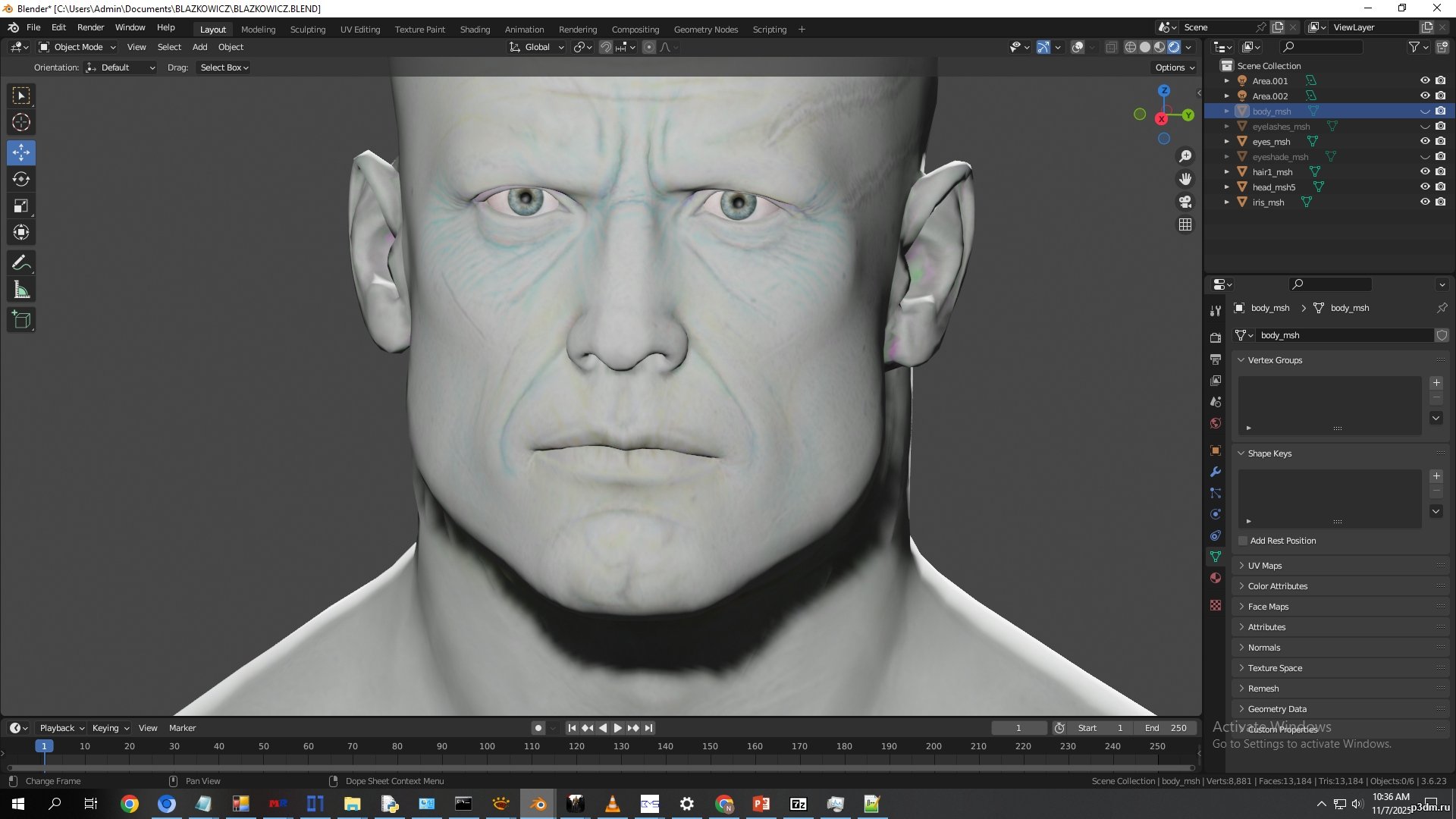Activate the Annotate pencil tool
Viewport: 1456px width, 819px height.
[x=21, y=263]
